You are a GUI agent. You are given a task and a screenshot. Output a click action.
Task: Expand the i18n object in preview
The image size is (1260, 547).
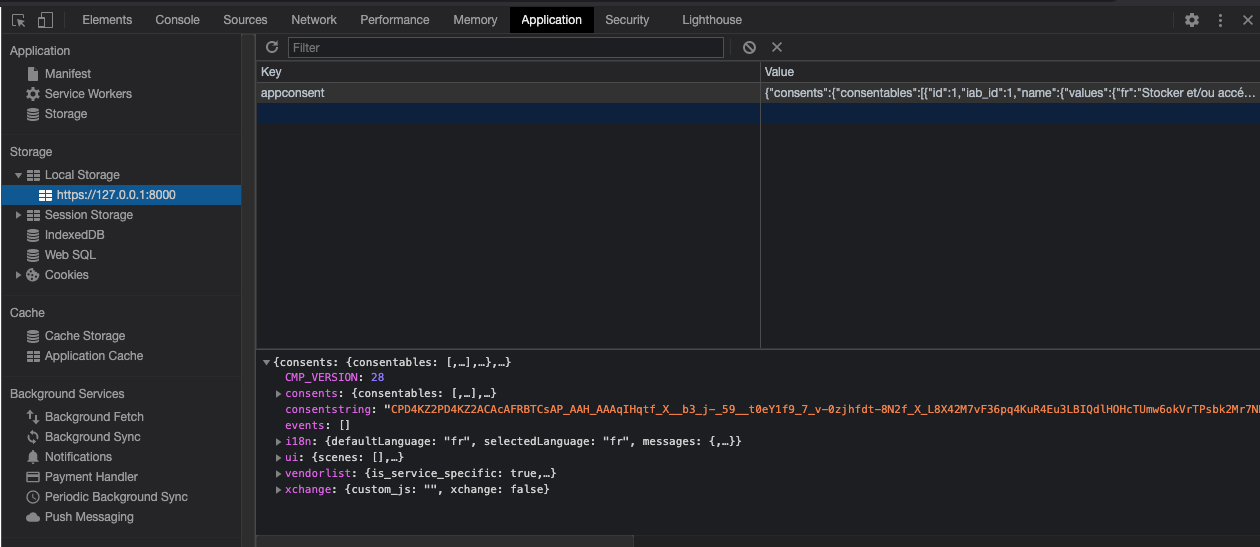click(278, 441)
